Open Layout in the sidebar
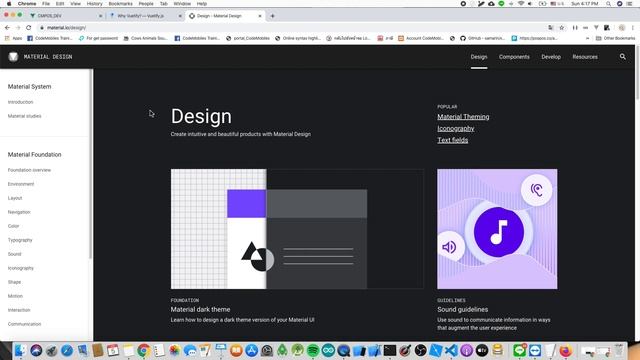This screenshot has width=640, height=360. 15,198
